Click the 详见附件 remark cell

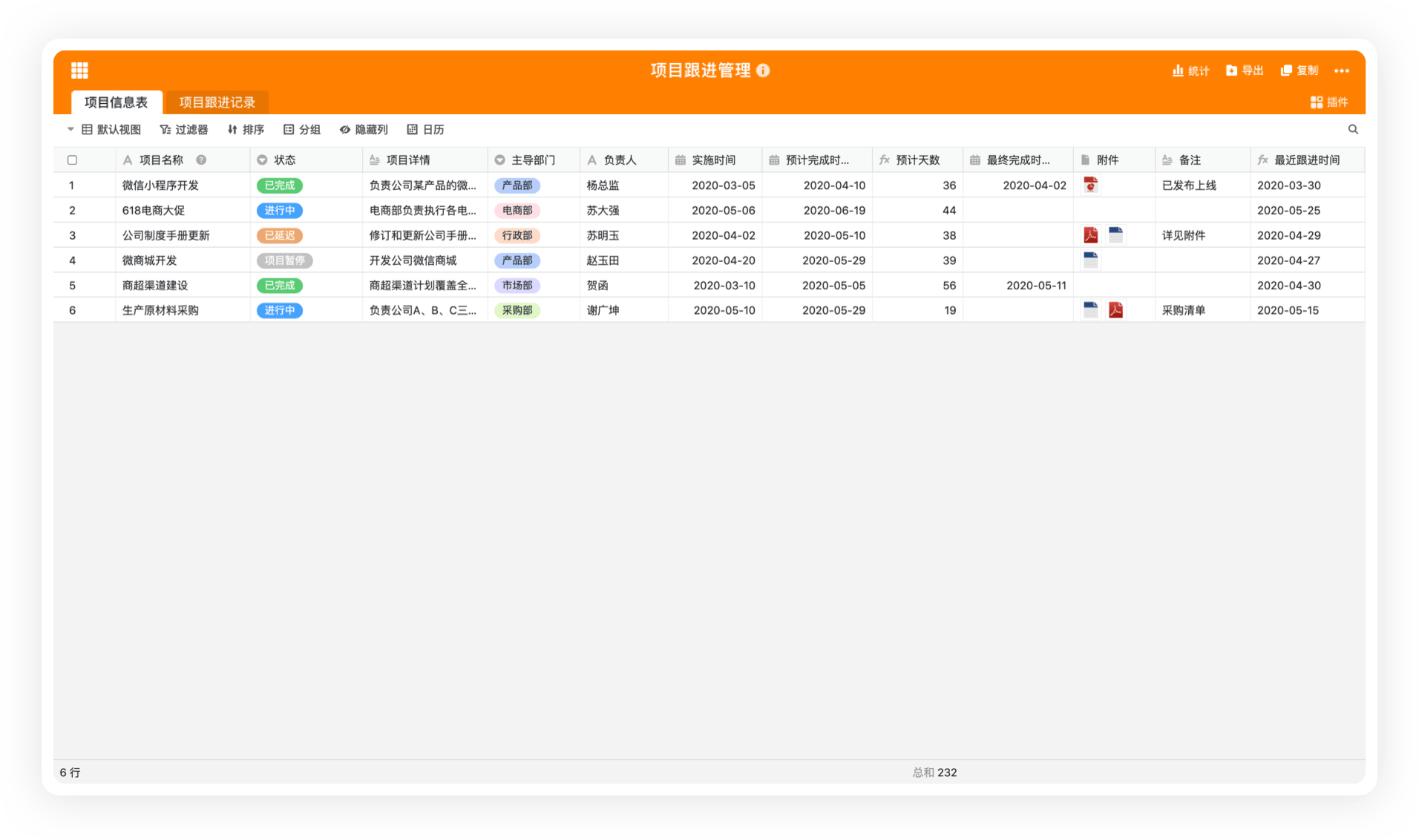click(x=1202, y=236)
